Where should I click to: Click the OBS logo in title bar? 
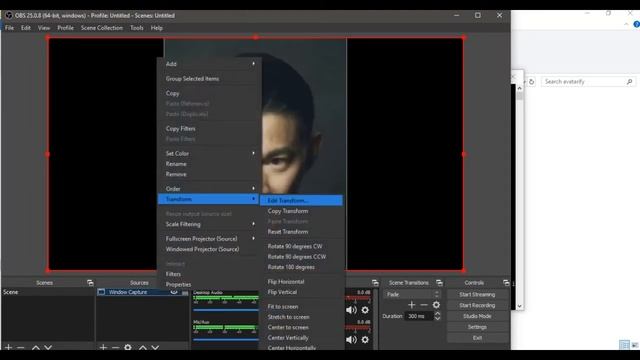point(9,16)
